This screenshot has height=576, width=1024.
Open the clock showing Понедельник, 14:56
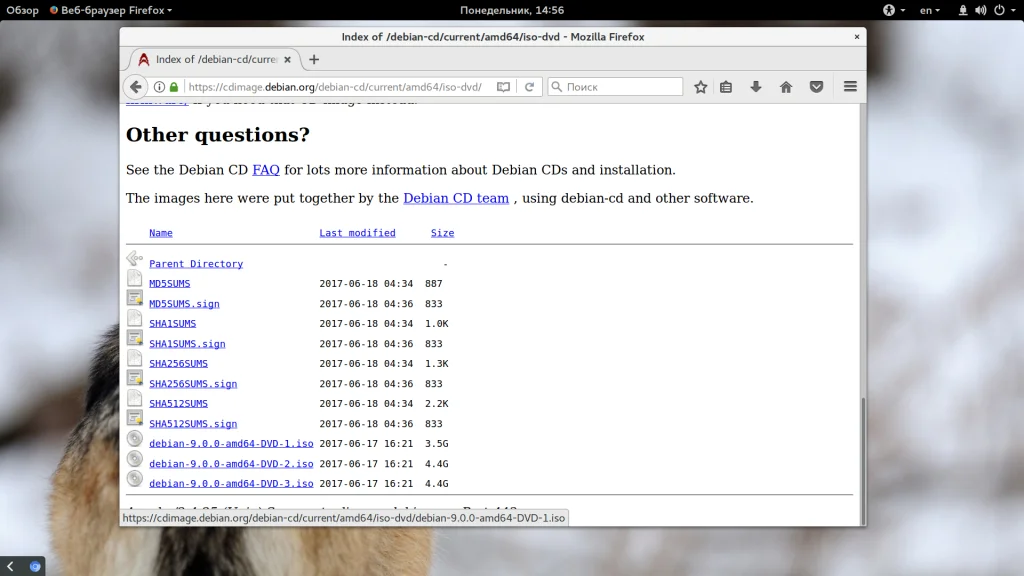click(x=512, y=10)
